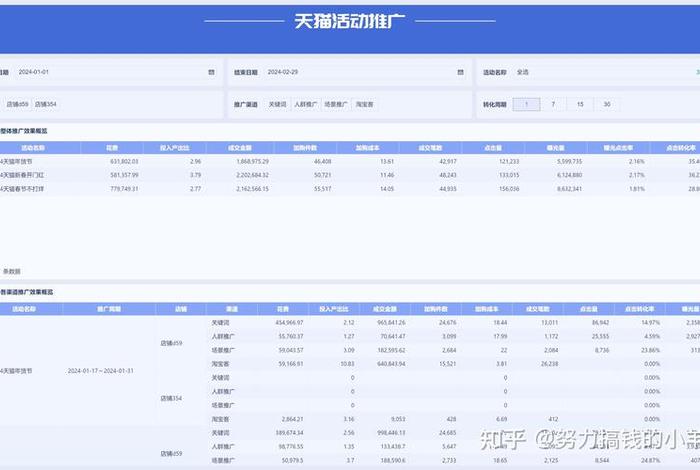Screen dimensions: 700x470
Task: Select 转化周期 option 7
Action: click(553, 104)
